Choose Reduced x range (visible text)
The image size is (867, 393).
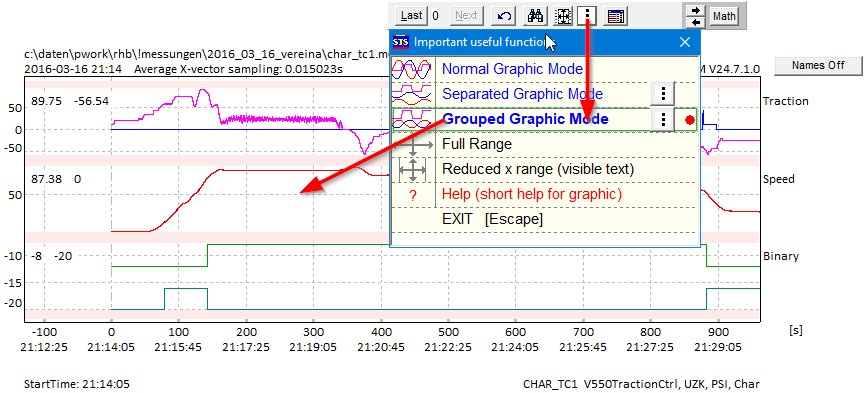538,169
